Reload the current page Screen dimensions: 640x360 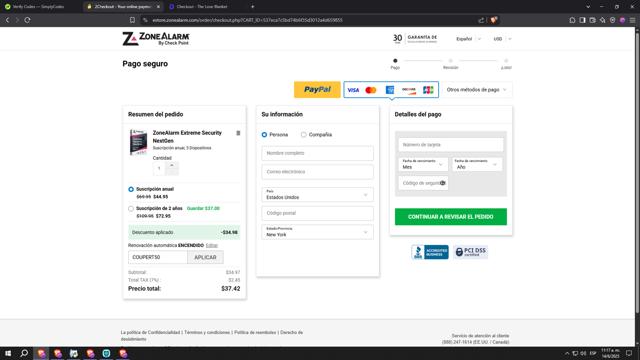27,20
